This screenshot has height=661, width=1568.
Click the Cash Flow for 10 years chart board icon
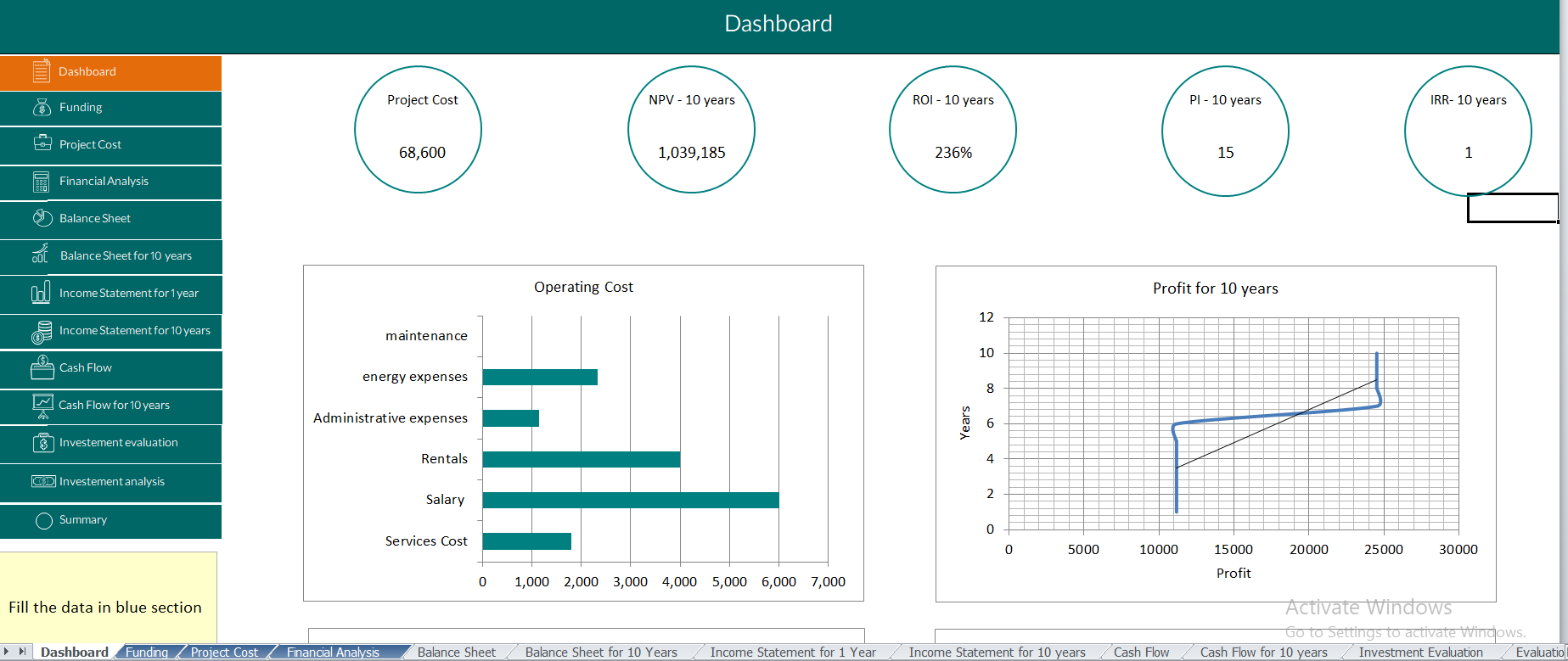pos(42,406)
